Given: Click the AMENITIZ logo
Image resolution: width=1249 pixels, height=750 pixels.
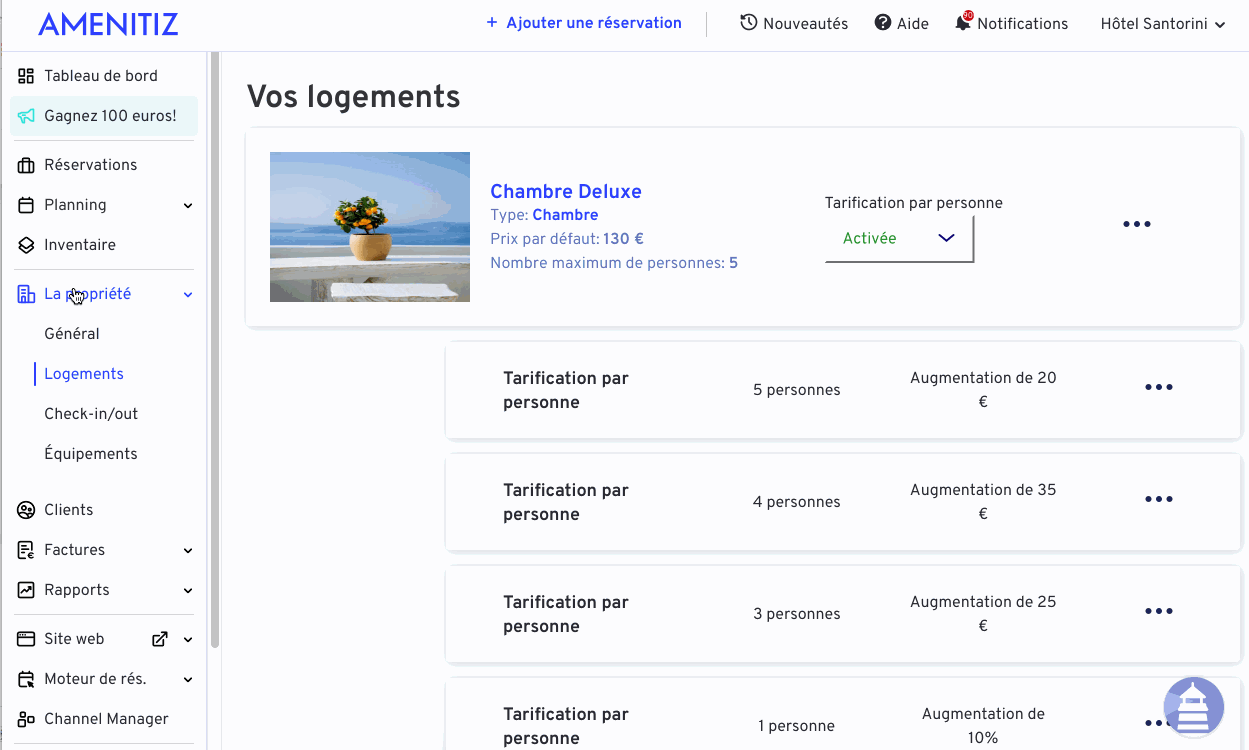Looking at the screenshot, I should pos(108,24).
